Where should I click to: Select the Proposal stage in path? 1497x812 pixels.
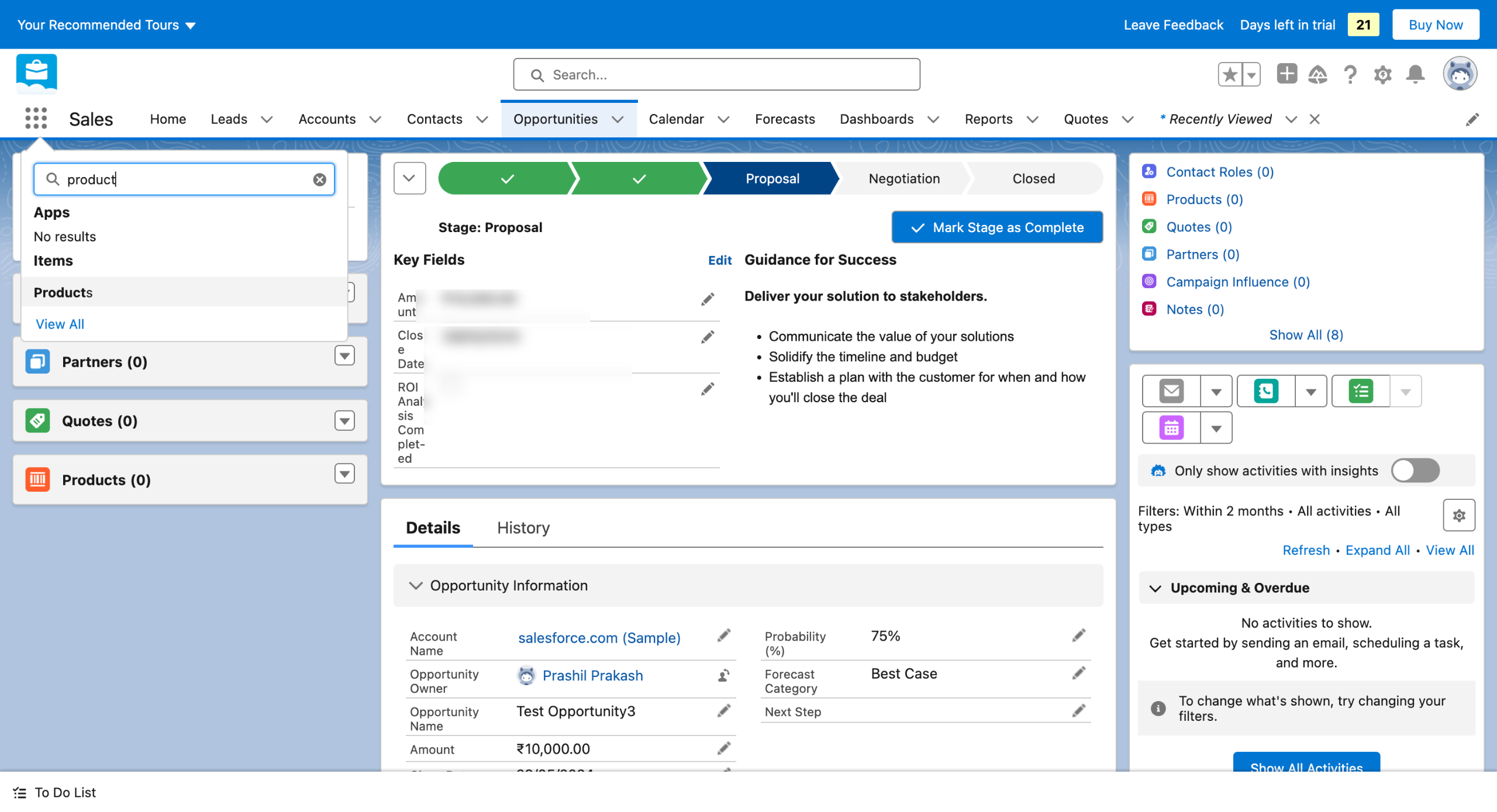pos(772,178)
